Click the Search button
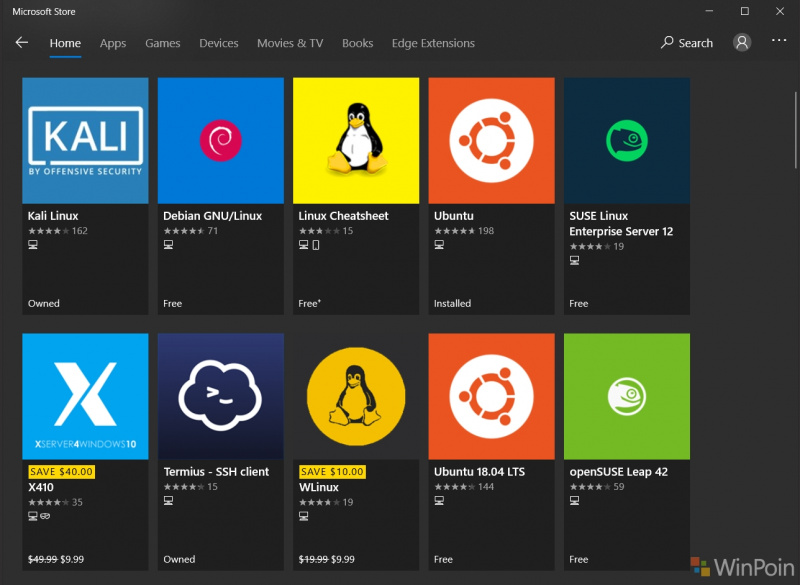The width and height of the screenshot is (800, 585). coord(687,43)
